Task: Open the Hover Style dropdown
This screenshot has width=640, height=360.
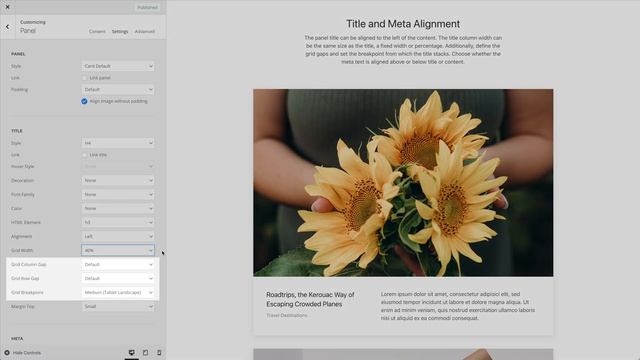Action: [118, 167]
